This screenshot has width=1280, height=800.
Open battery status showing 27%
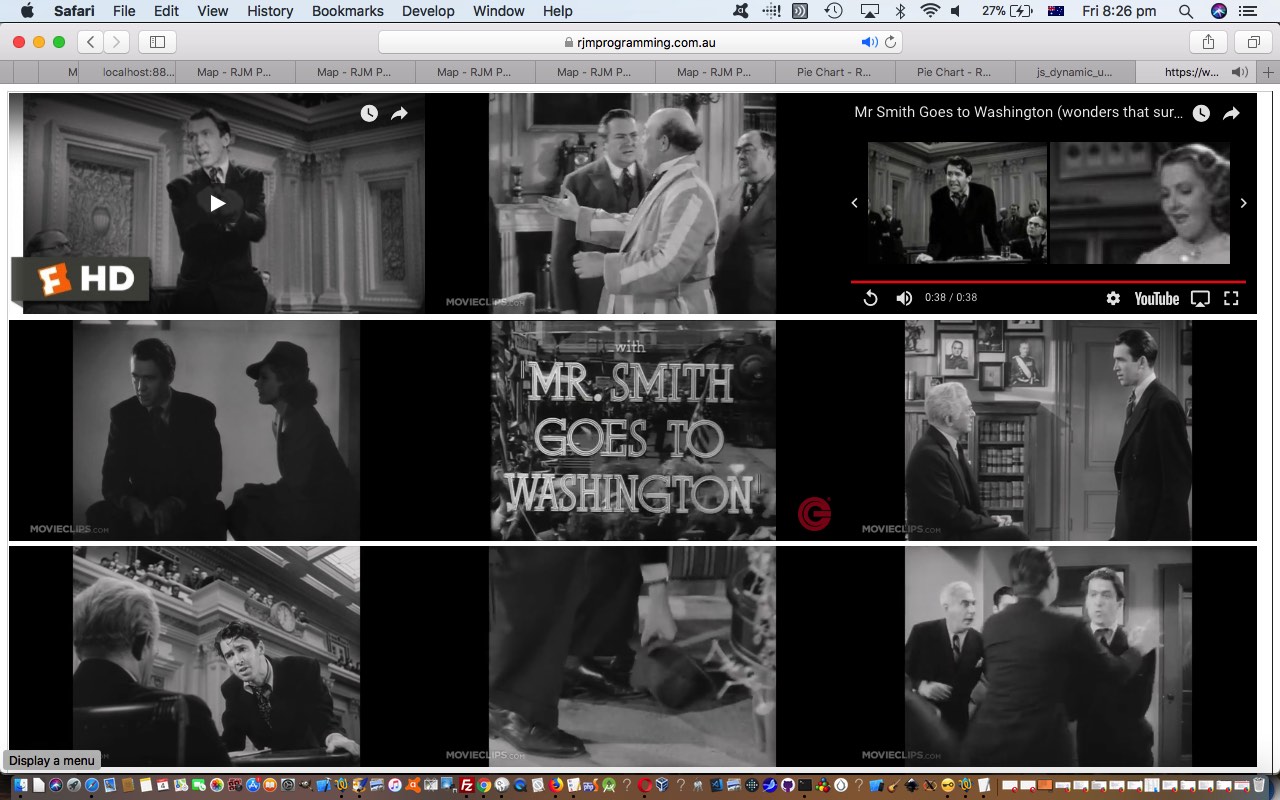click(1007, 11)
